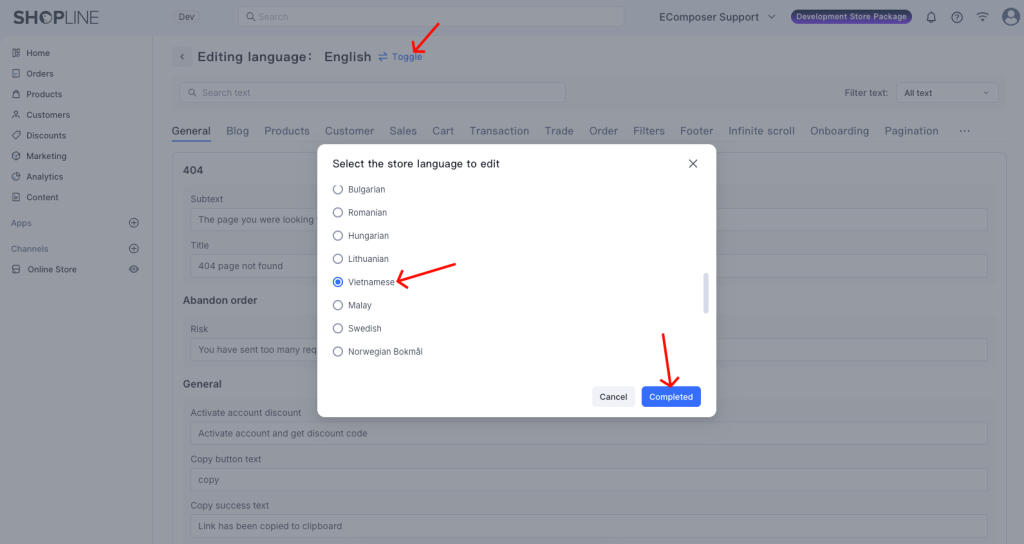The image size is (1024, 544).
Task: Open Products in the left sidebar
Action: (x=44, y=94)
